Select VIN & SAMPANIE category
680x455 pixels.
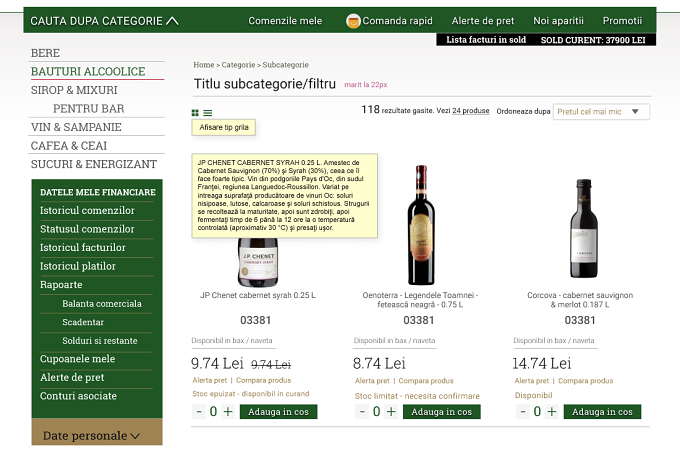[76, 127]
